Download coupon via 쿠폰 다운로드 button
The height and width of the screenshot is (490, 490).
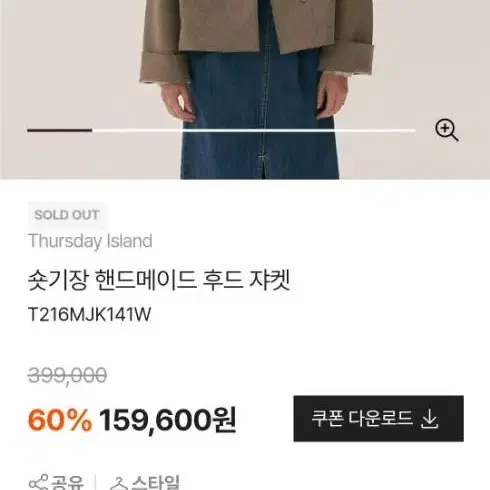click(378, 419)
